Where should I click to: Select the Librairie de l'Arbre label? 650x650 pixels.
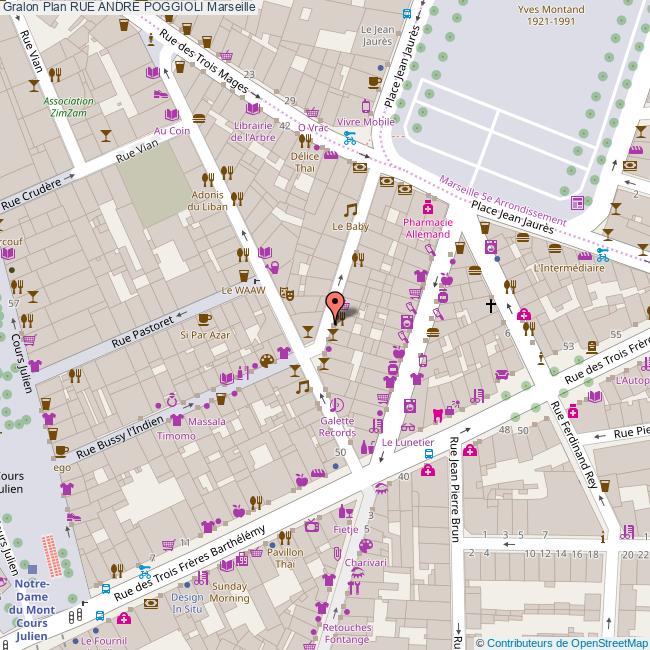[x=252, y=132]
